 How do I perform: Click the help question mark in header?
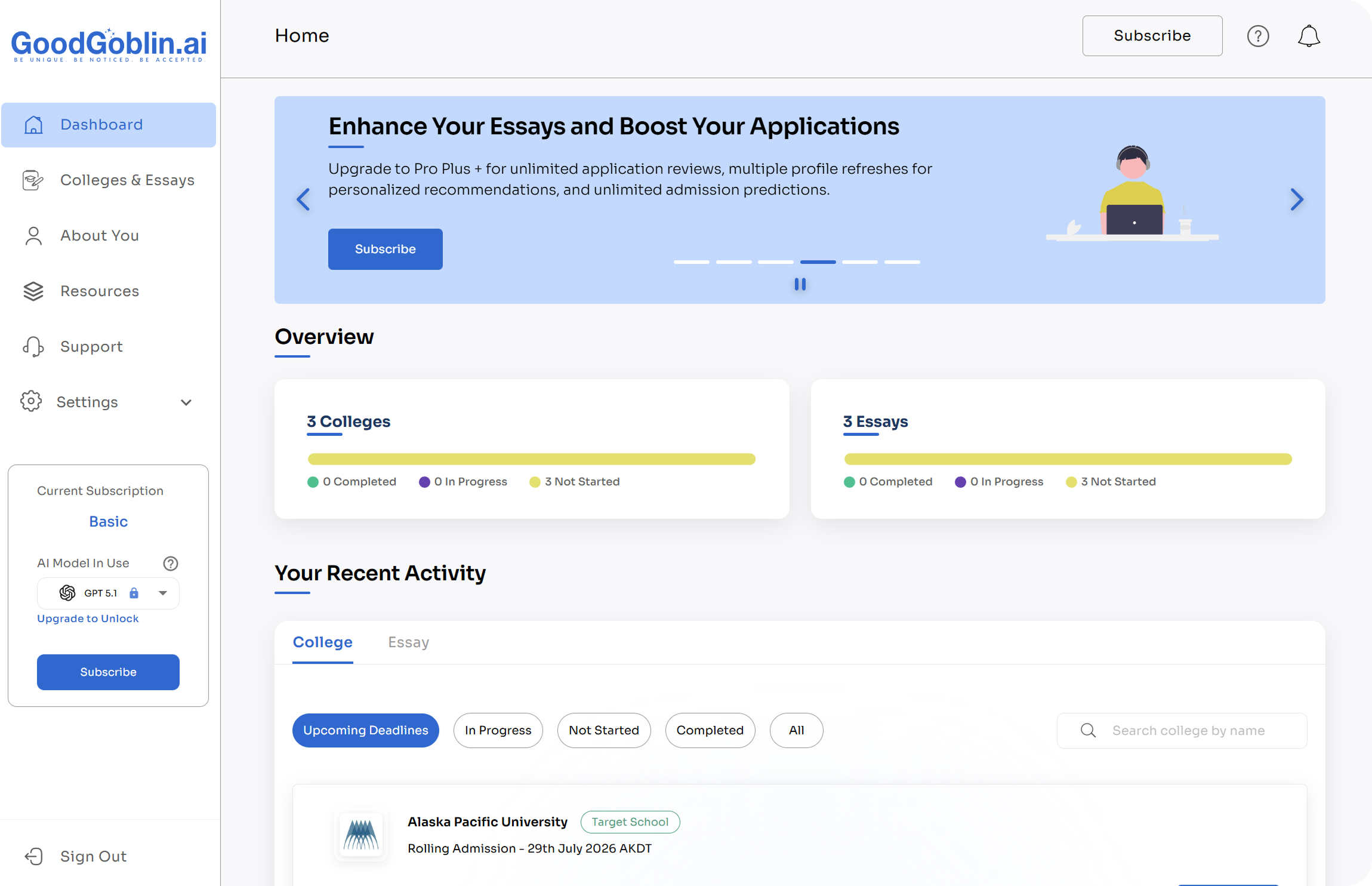1257,36
